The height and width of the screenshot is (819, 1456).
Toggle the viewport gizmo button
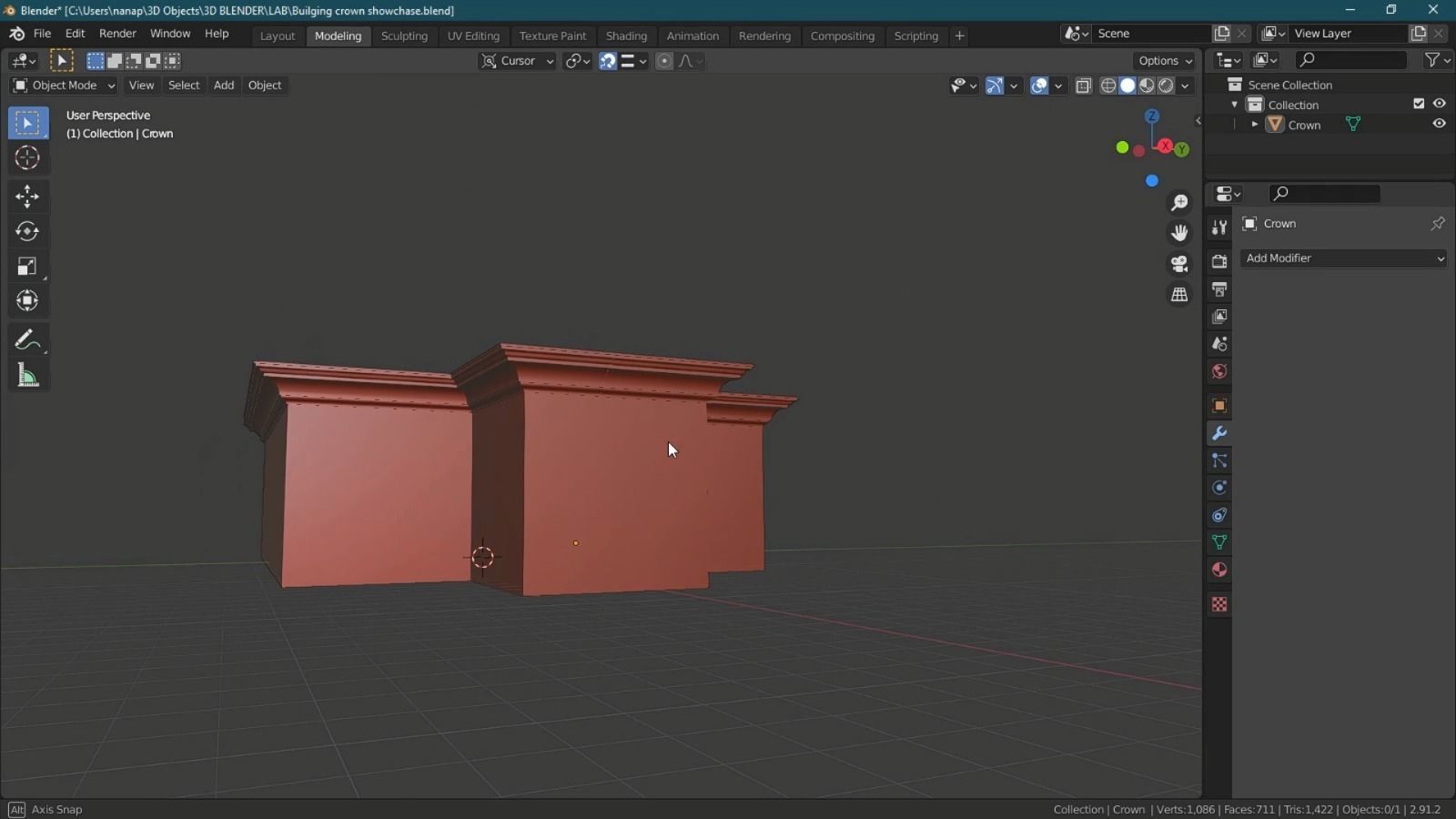coord(995,86)
